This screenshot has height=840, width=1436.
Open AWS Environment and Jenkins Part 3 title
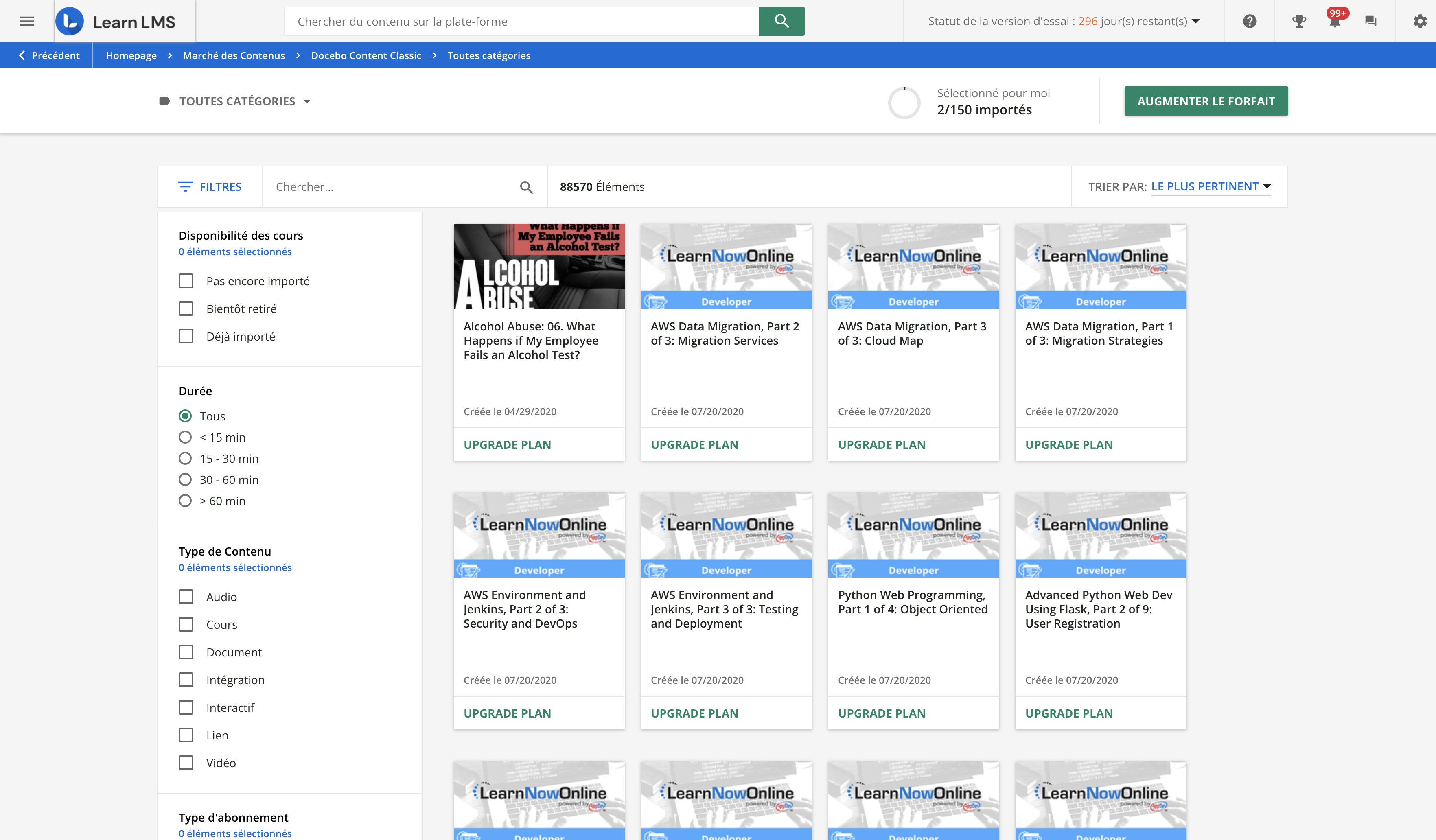[724, 609]
